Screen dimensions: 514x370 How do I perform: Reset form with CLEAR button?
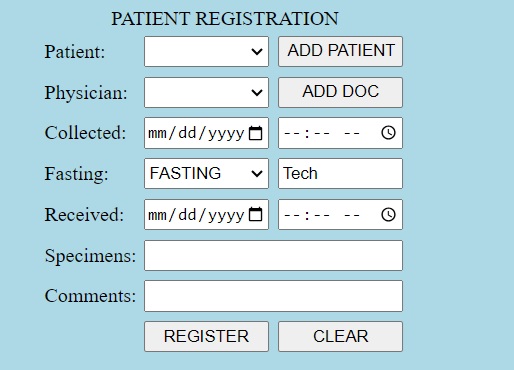340,336
